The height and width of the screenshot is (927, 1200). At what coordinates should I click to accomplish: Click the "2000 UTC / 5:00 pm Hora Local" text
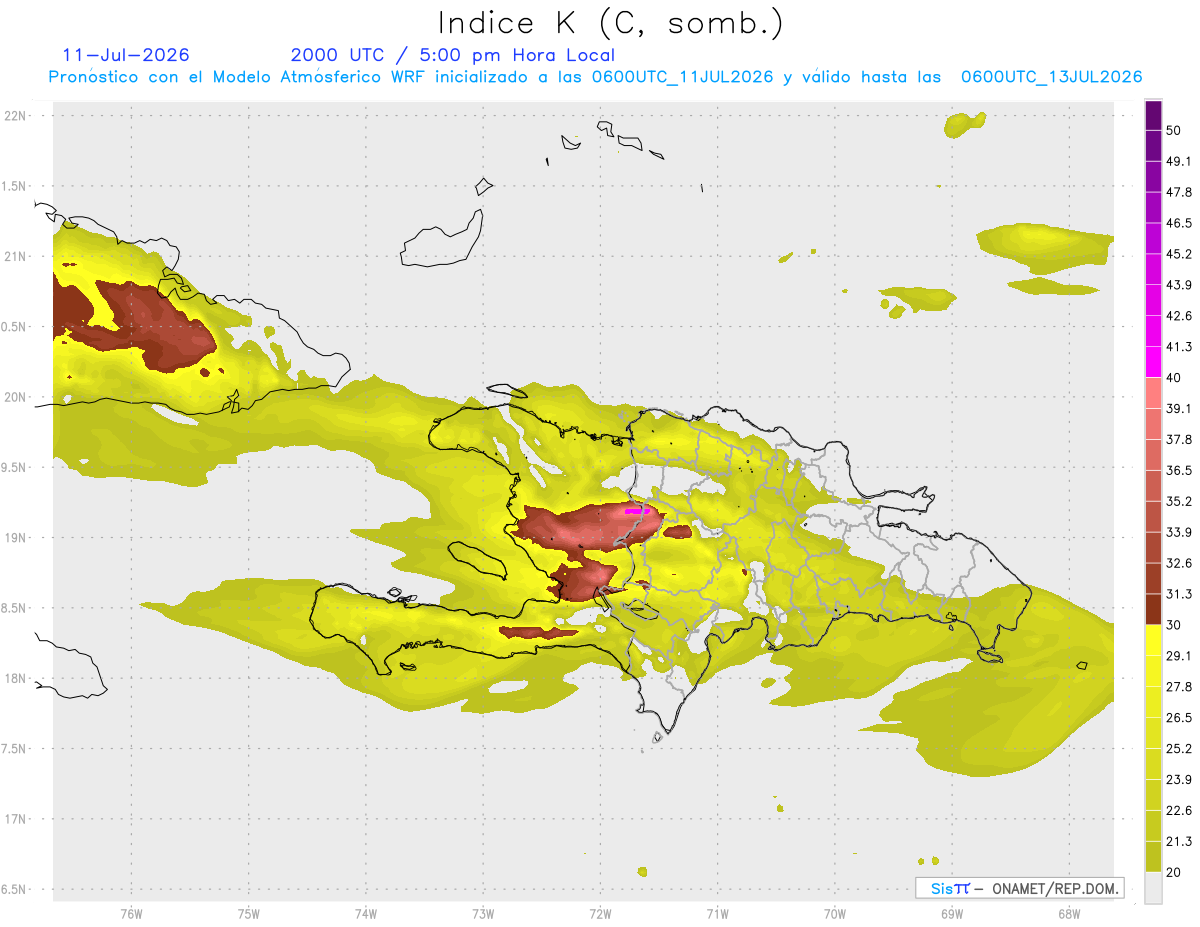coord(453,55)
